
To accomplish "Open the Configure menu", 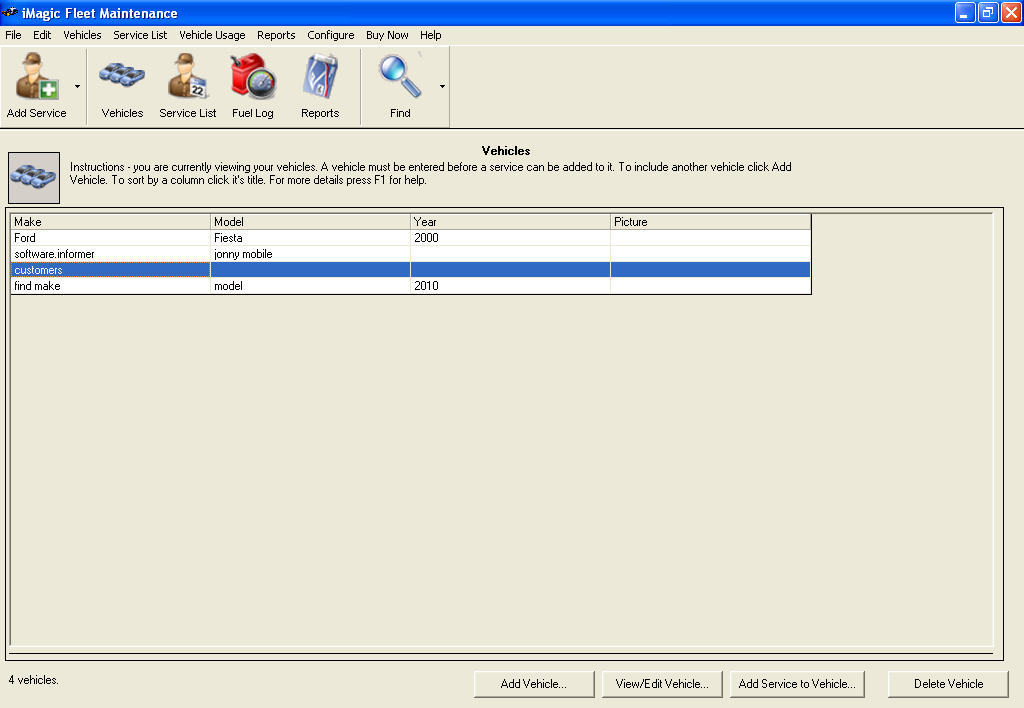I will click(330, 35).
